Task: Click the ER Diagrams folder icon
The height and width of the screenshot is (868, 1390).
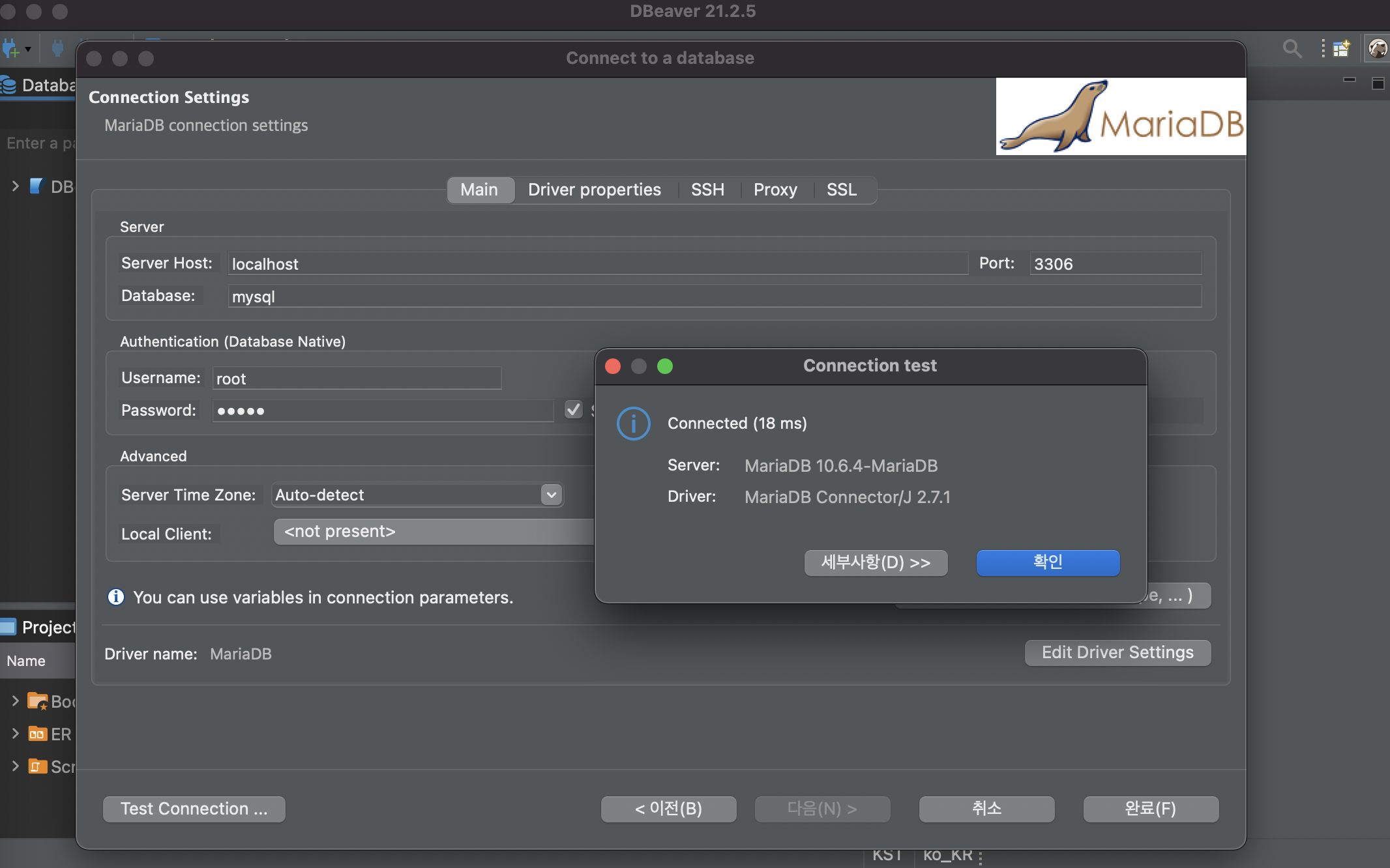Action: pyautogui.click(x=37, y=734)
